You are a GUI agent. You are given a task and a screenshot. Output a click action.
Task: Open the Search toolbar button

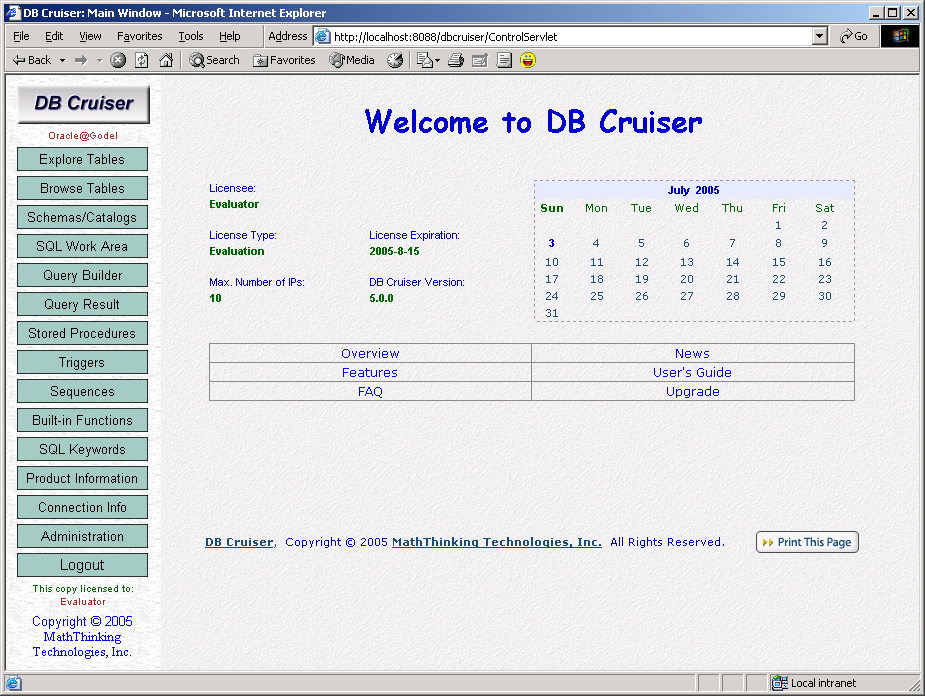click(214, 60)
